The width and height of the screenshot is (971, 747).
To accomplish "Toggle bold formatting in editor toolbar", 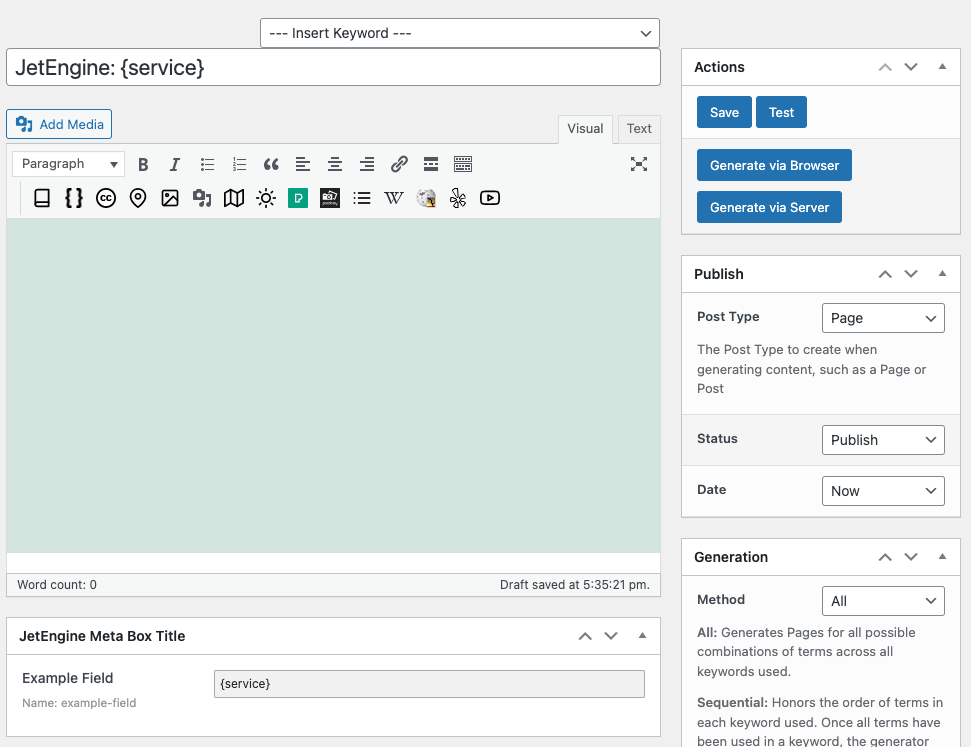I will coord(143,164).
